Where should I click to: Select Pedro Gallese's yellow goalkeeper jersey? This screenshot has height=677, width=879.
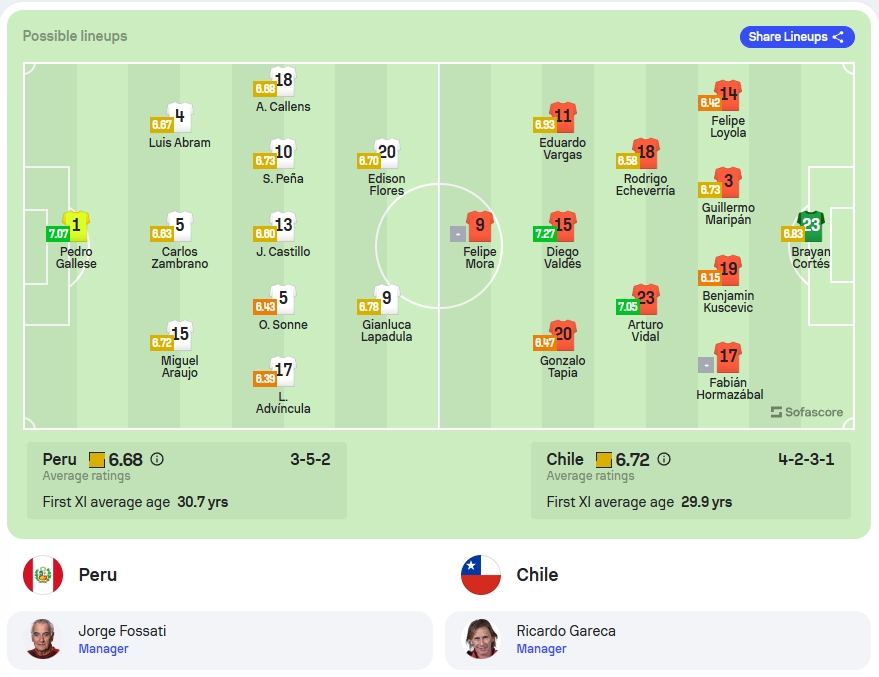point(76,226)
